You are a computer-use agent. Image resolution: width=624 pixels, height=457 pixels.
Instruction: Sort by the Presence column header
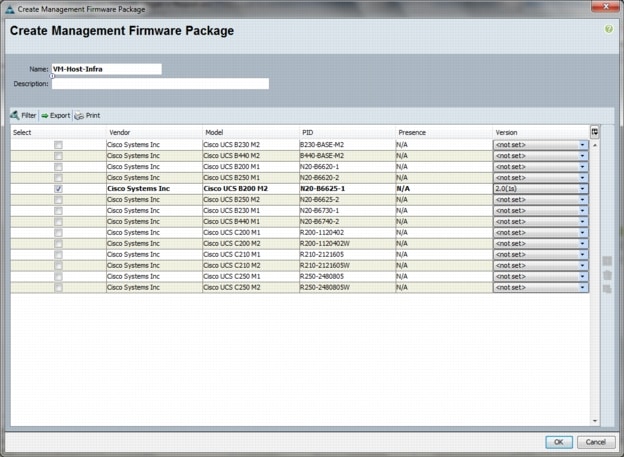[444, 133]
